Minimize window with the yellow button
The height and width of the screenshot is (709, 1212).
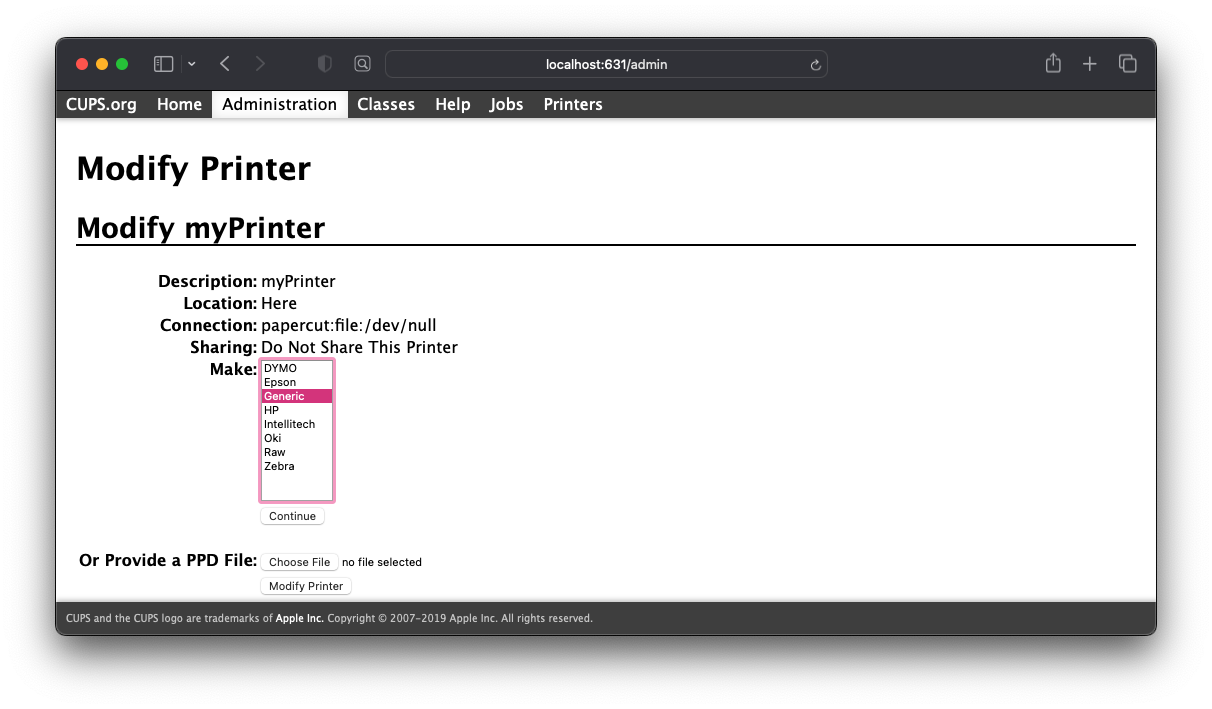102,64
